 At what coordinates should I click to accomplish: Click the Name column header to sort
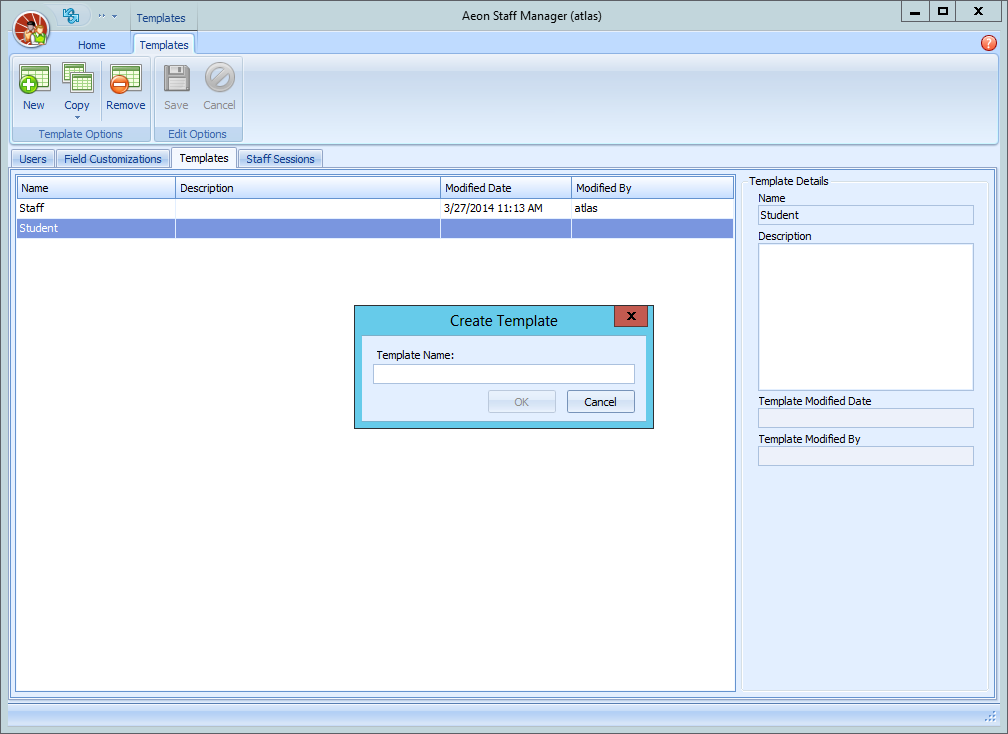coord(95,187)
